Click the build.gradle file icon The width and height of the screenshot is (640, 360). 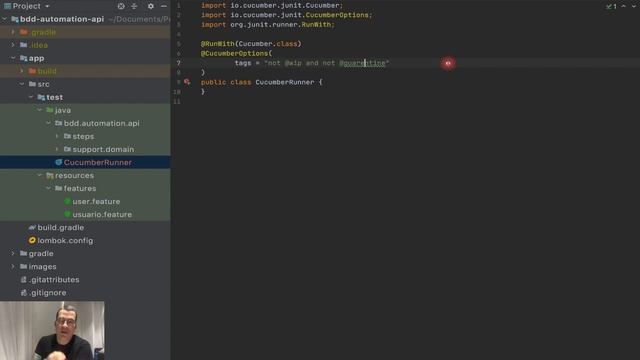coord(32,227)
